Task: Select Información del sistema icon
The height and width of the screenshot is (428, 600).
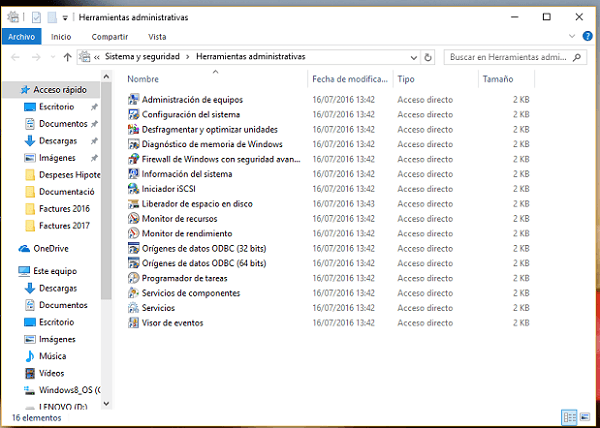Action: [133, 174]
